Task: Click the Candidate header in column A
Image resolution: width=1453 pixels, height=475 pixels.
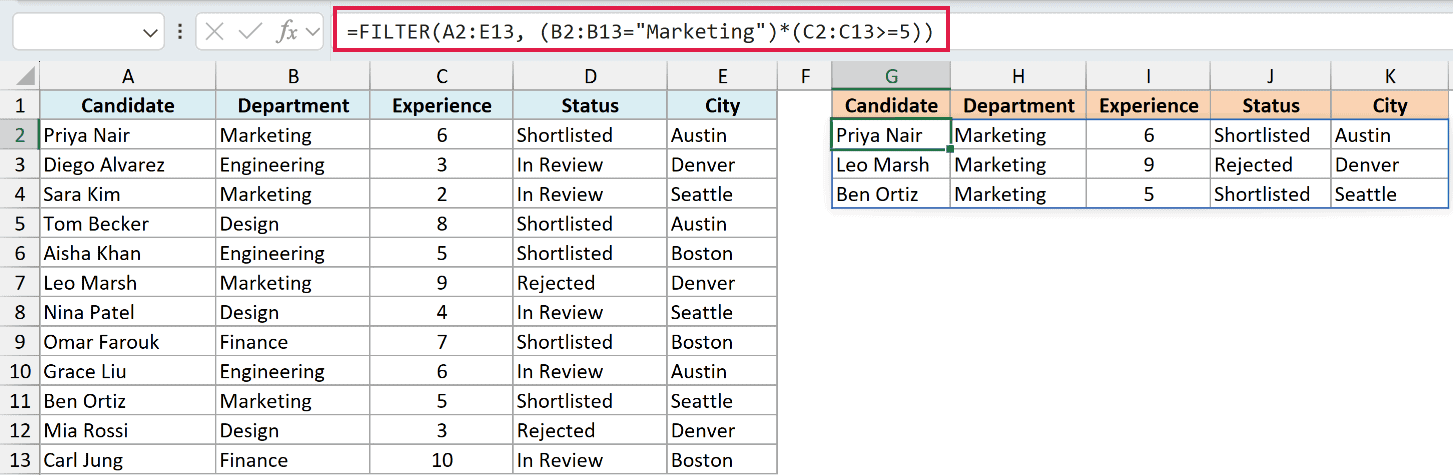Action: pyautogui.click(x=127, y=105)
